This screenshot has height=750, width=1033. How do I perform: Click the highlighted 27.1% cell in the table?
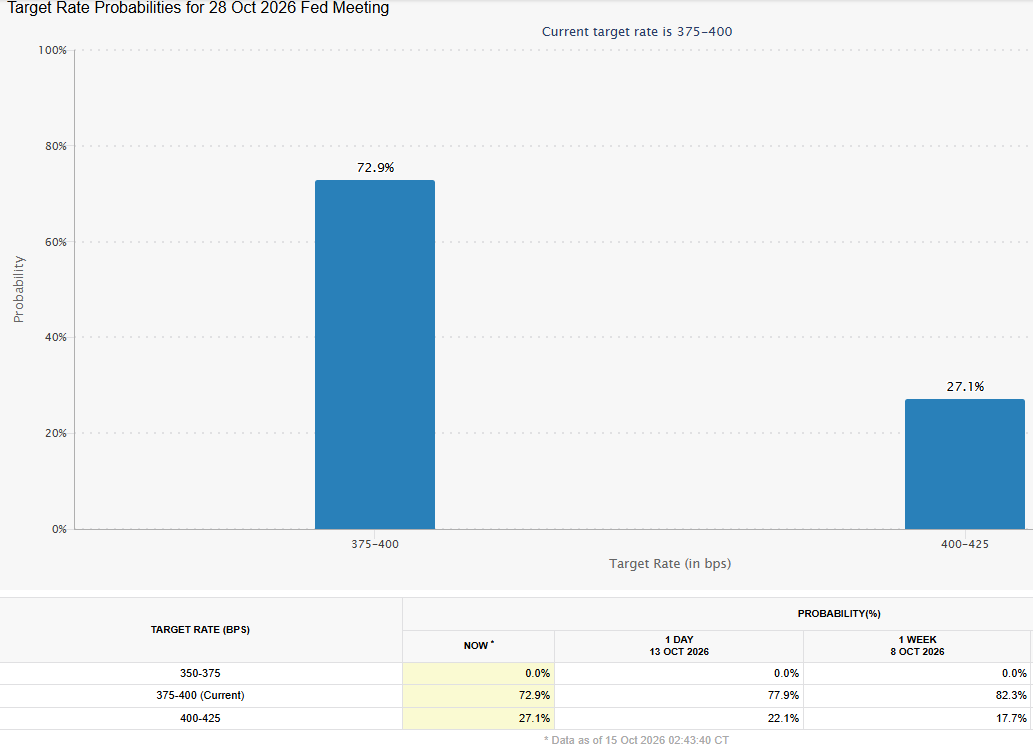point(478,718)
